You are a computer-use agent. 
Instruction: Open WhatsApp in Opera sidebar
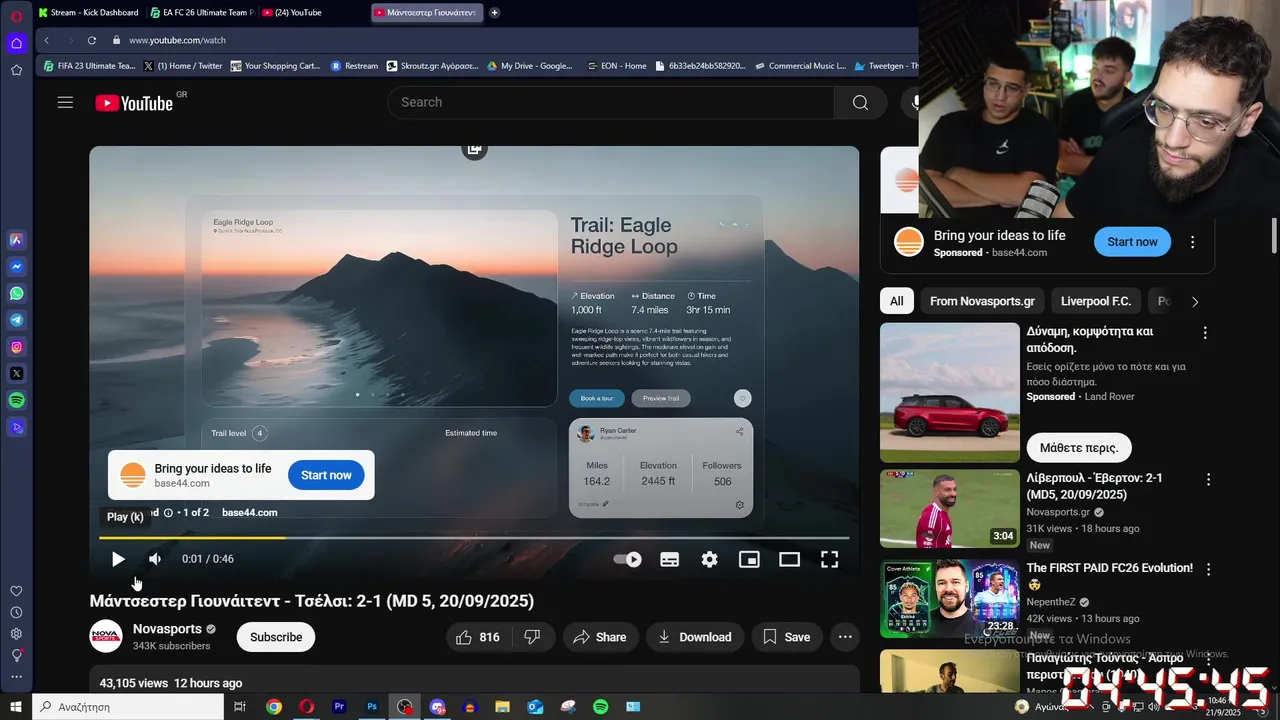coord(16,294)
